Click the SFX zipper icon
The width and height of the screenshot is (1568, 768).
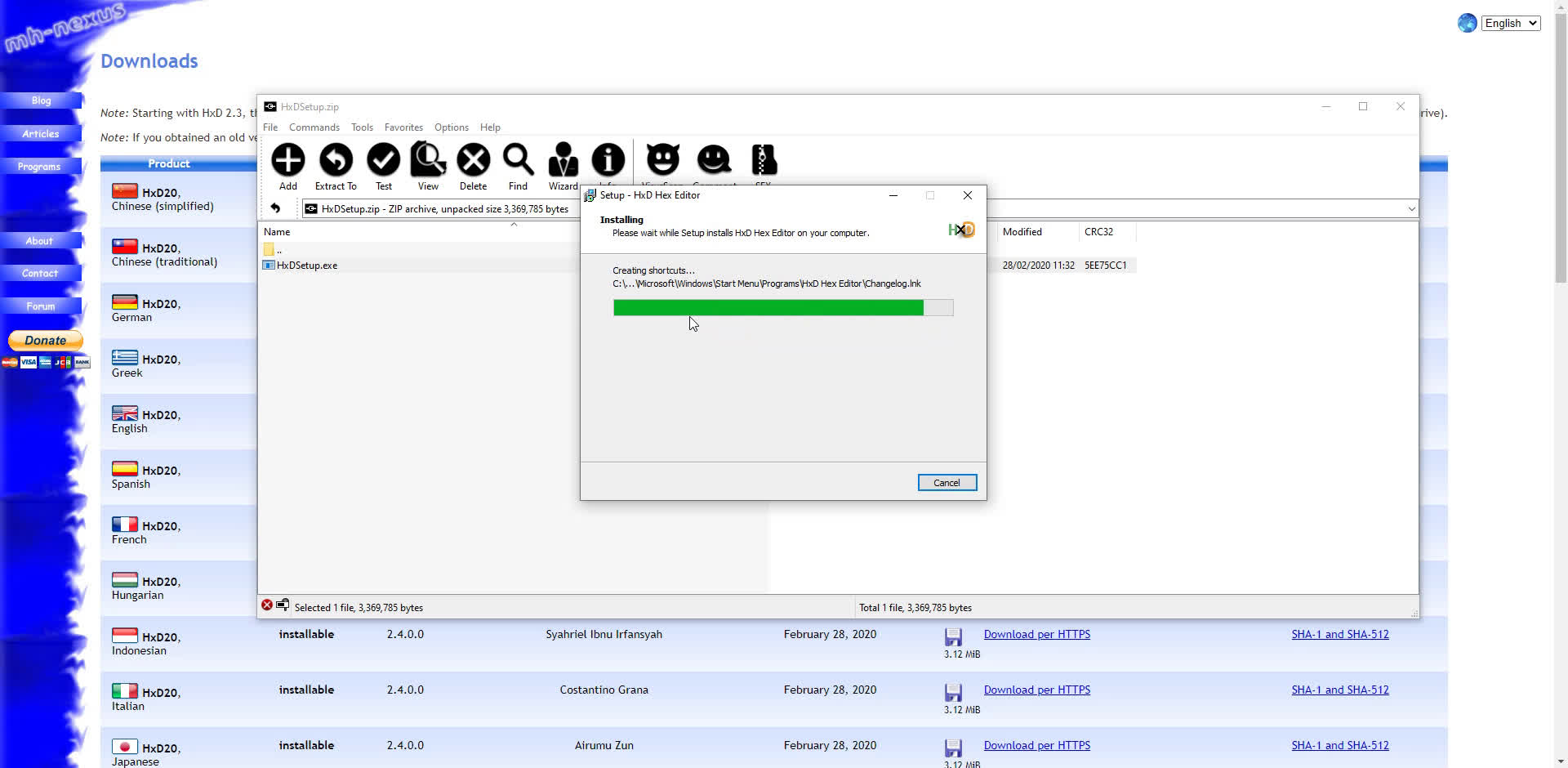(764, 159)
